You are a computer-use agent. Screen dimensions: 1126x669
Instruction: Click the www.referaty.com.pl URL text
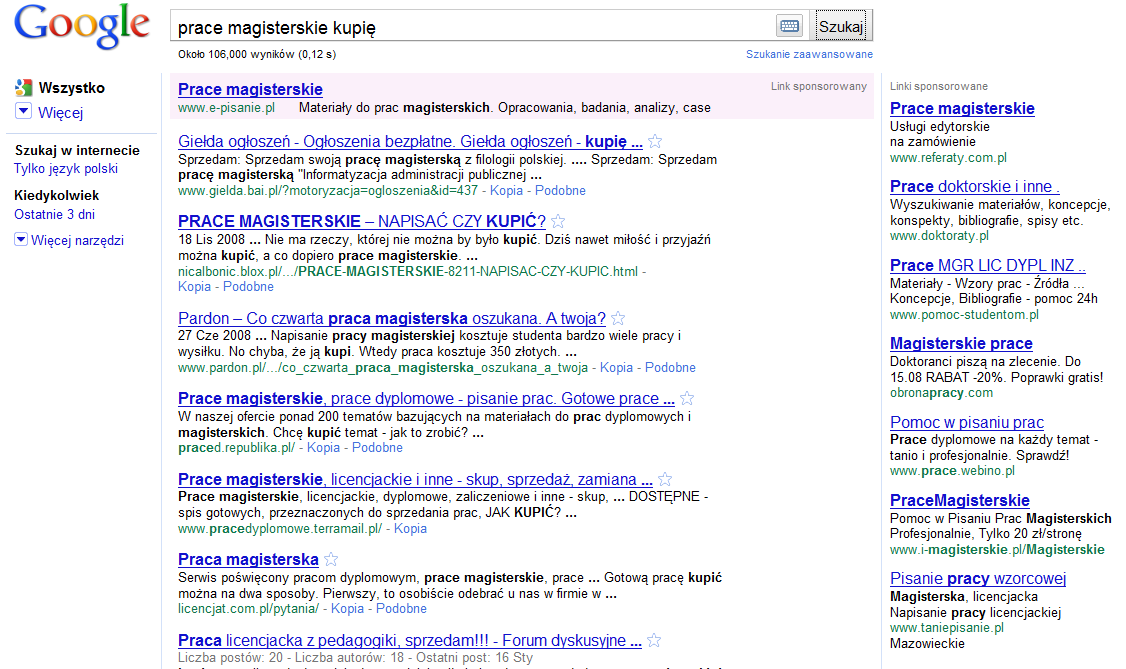click(x=948, y=158)
